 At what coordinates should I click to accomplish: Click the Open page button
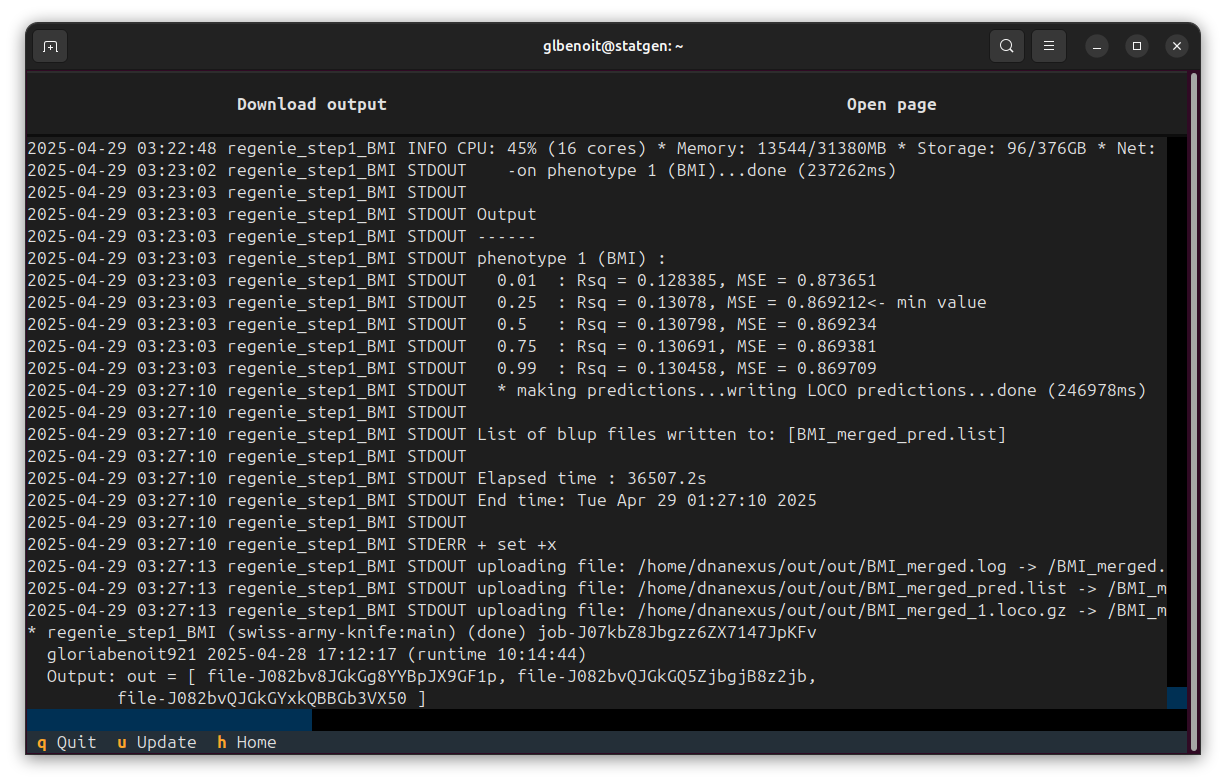point(892,104)
